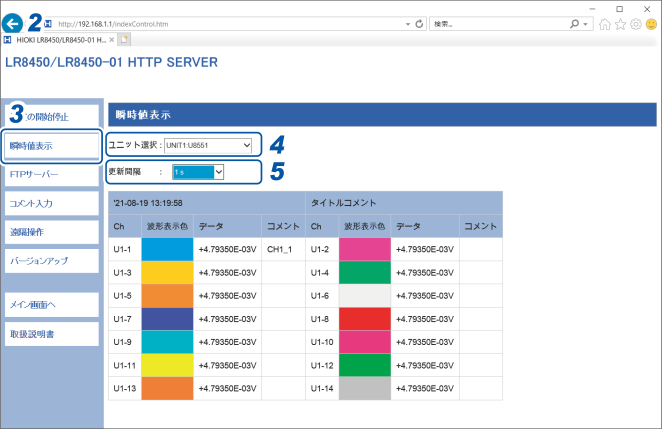Viewport: 662px width, 429px height.
Task: Click U1-10 channel label
Action: click(322, 342)
